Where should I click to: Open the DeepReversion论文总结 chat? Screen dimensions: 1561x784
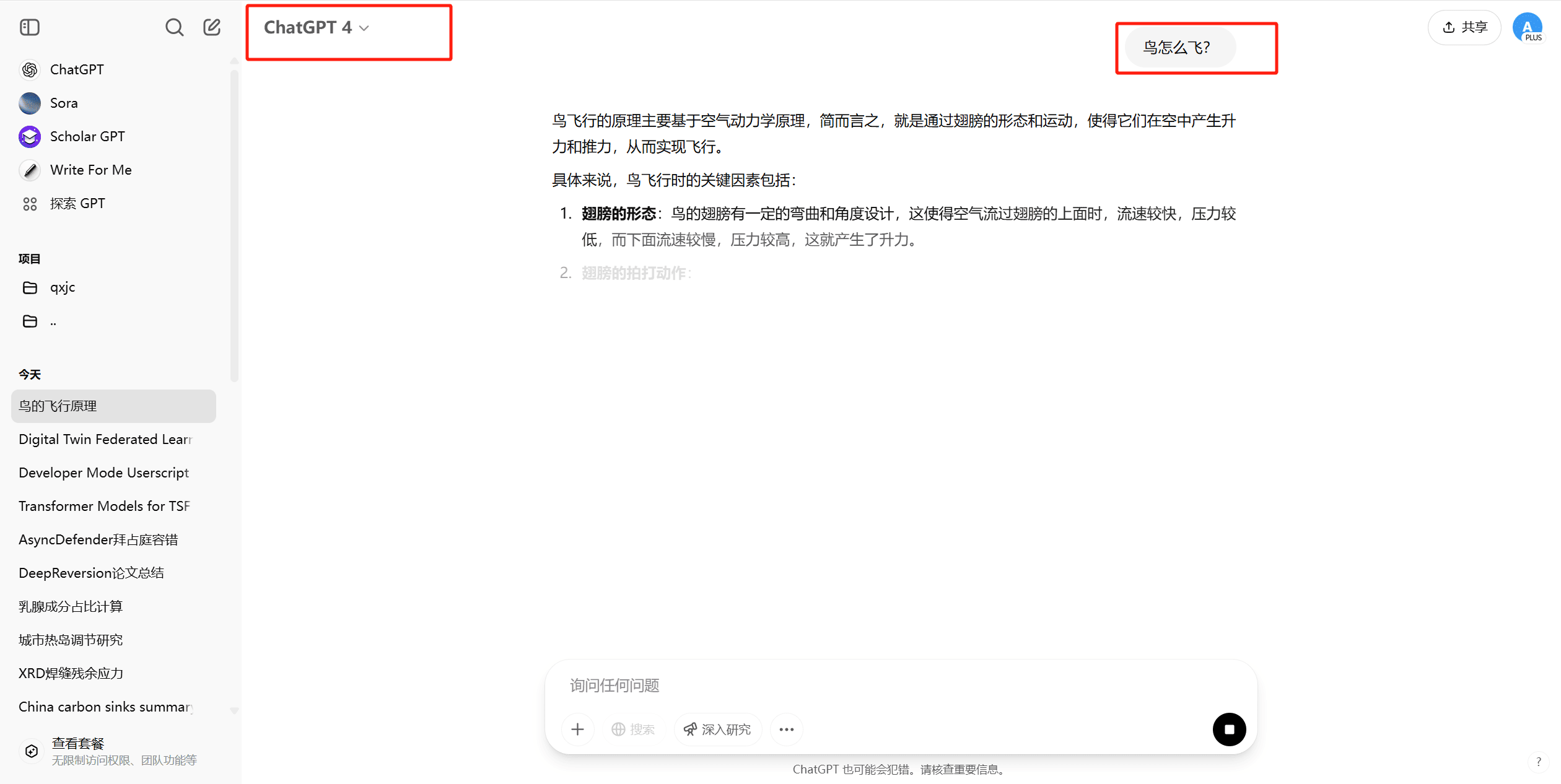coord(114,573)
